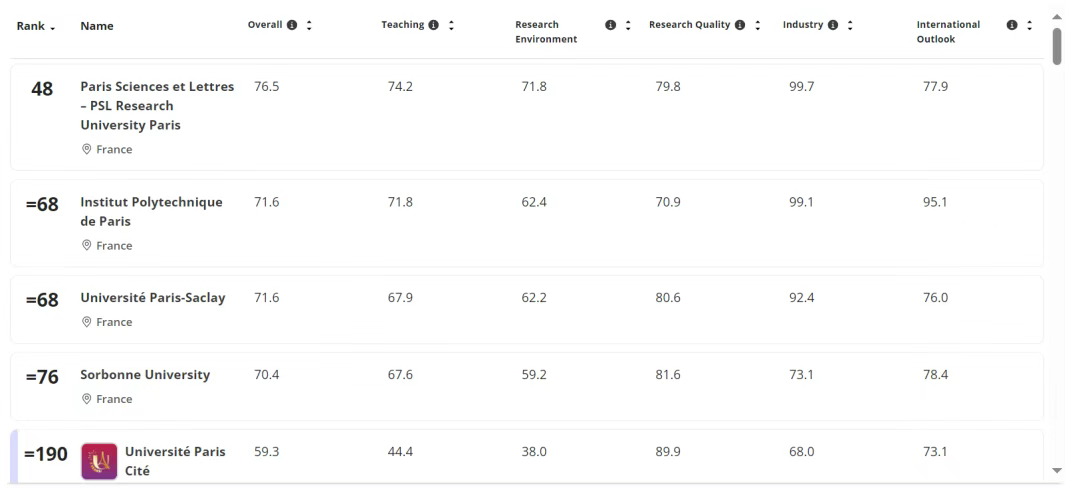
Task: Click the Name column header
Action: click(97, 26)
